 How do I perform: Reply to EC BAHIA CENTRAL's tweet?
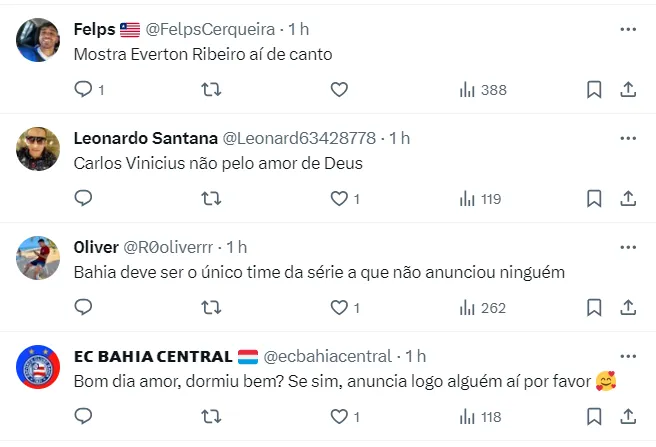(84, 416)
